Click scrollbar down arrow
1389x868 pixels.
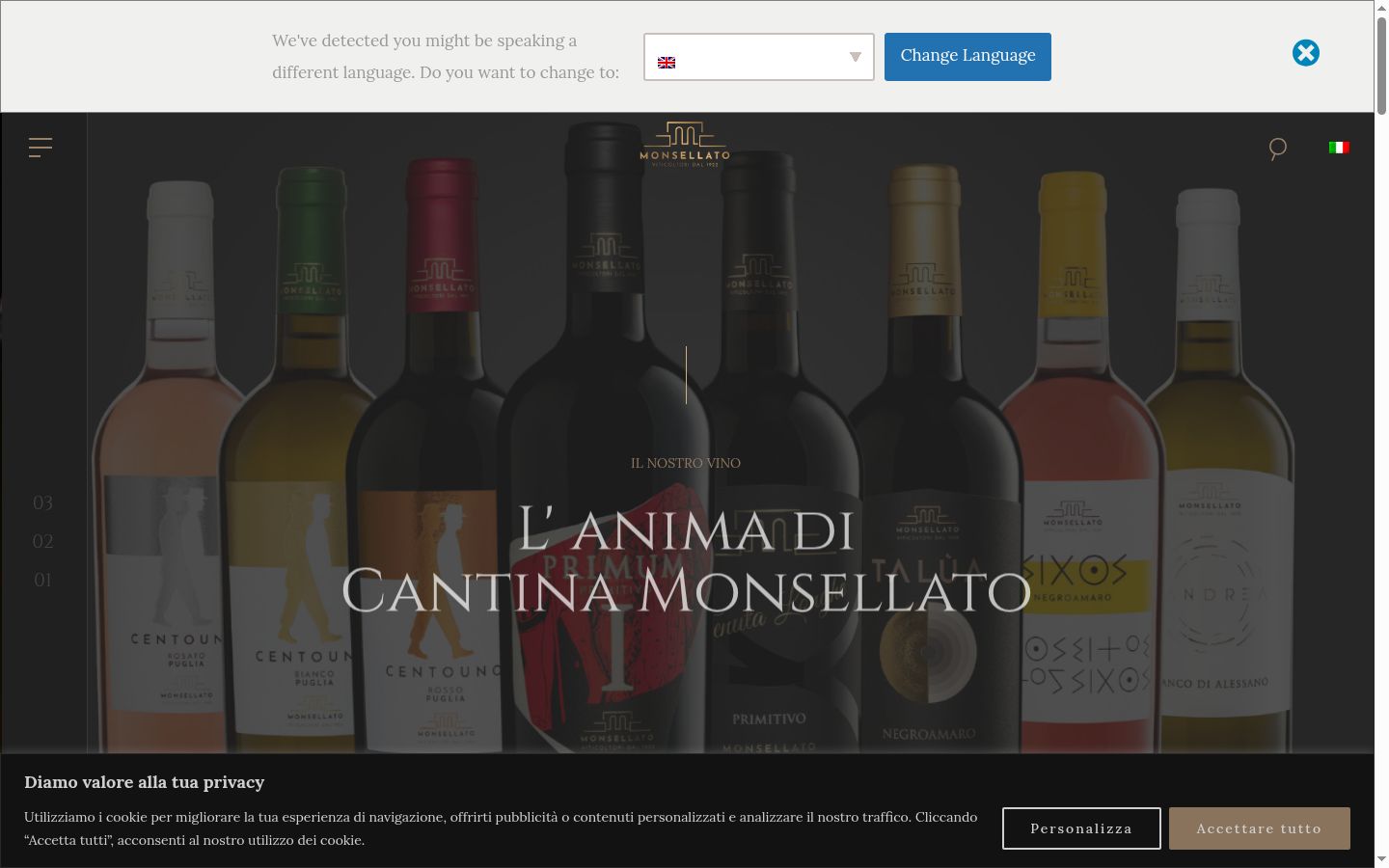(x=1381, y=859)
